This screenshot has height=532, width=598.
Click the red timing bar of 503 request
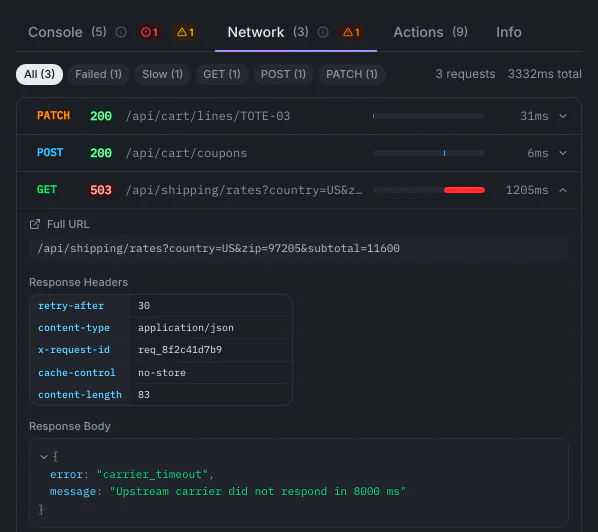pyautogui.click(x=464, y=190)
